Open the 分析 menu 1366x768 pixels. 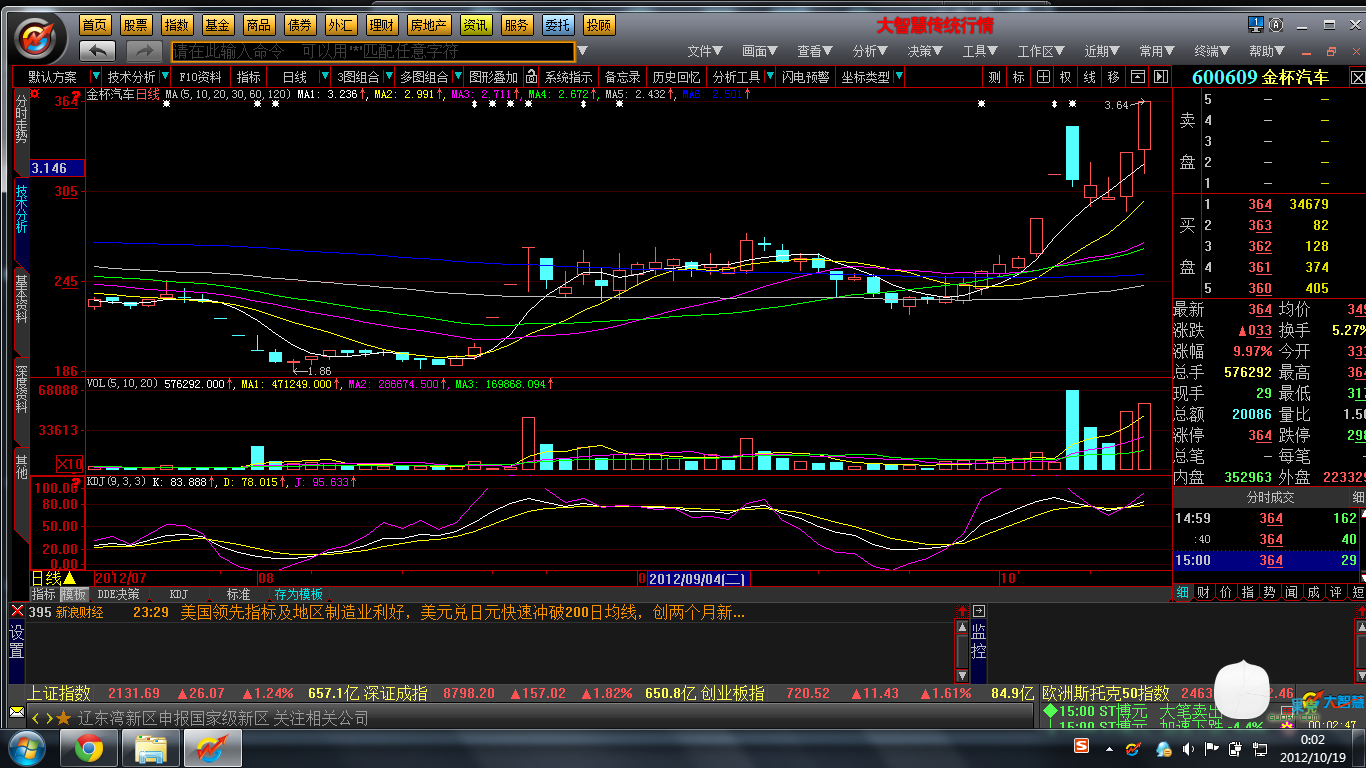click(870, 51)
